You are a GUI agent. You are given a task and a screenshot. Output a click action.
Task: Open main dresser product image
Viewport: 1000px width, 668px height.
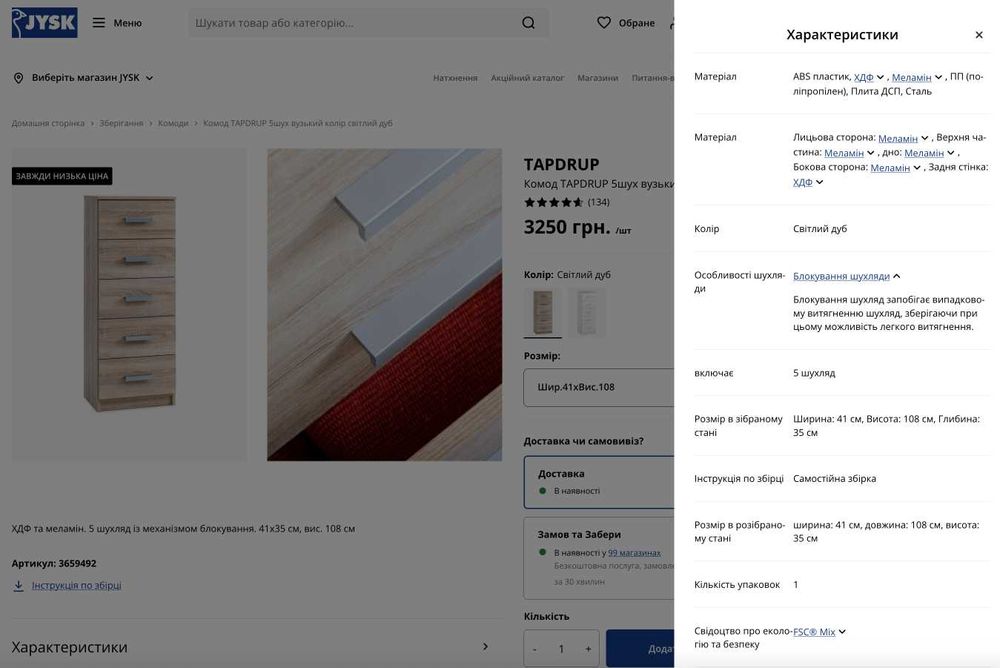click(129, 304)
